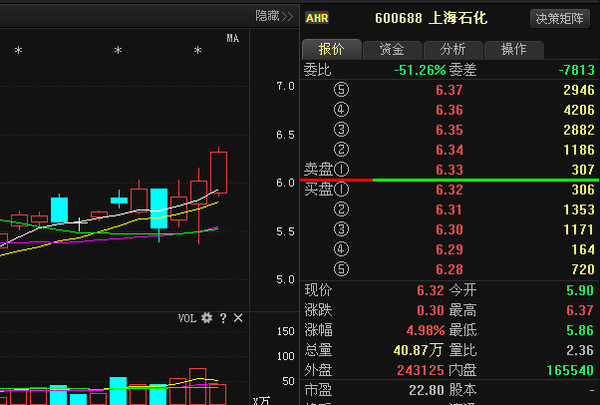600x405 pixels.
Task: Switch to the 资金 tab
Action: [x=392, y=50]
